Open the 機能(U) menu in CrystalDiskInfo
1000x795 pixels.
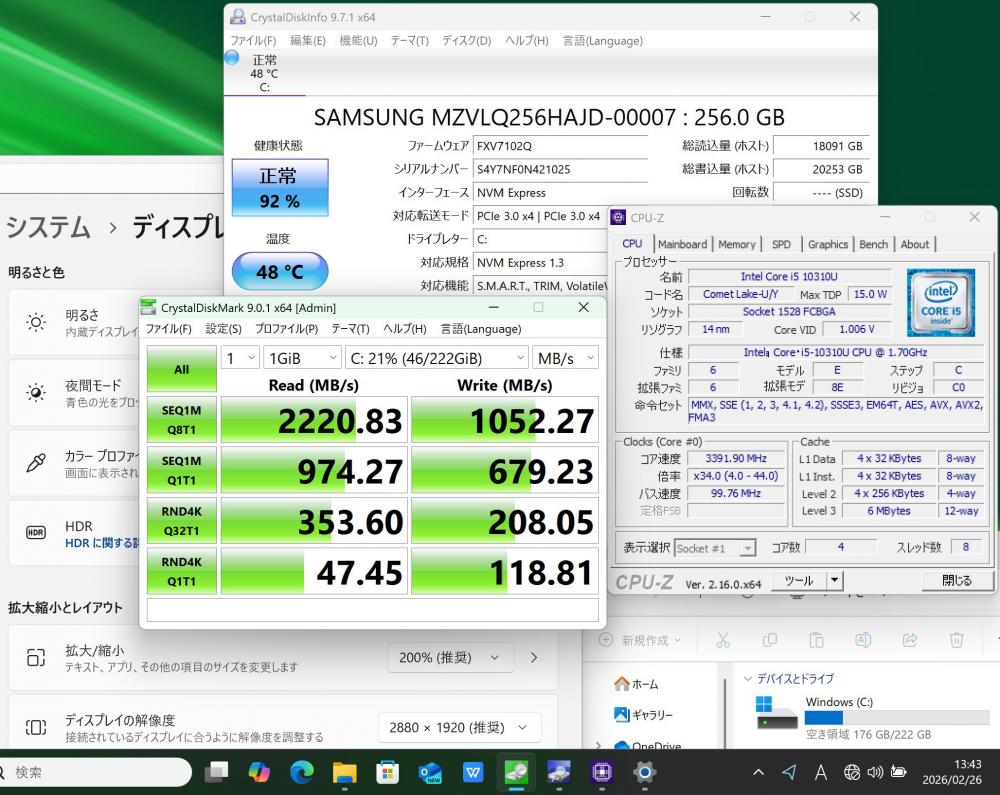pyautogui.click(x=358, y=41)
